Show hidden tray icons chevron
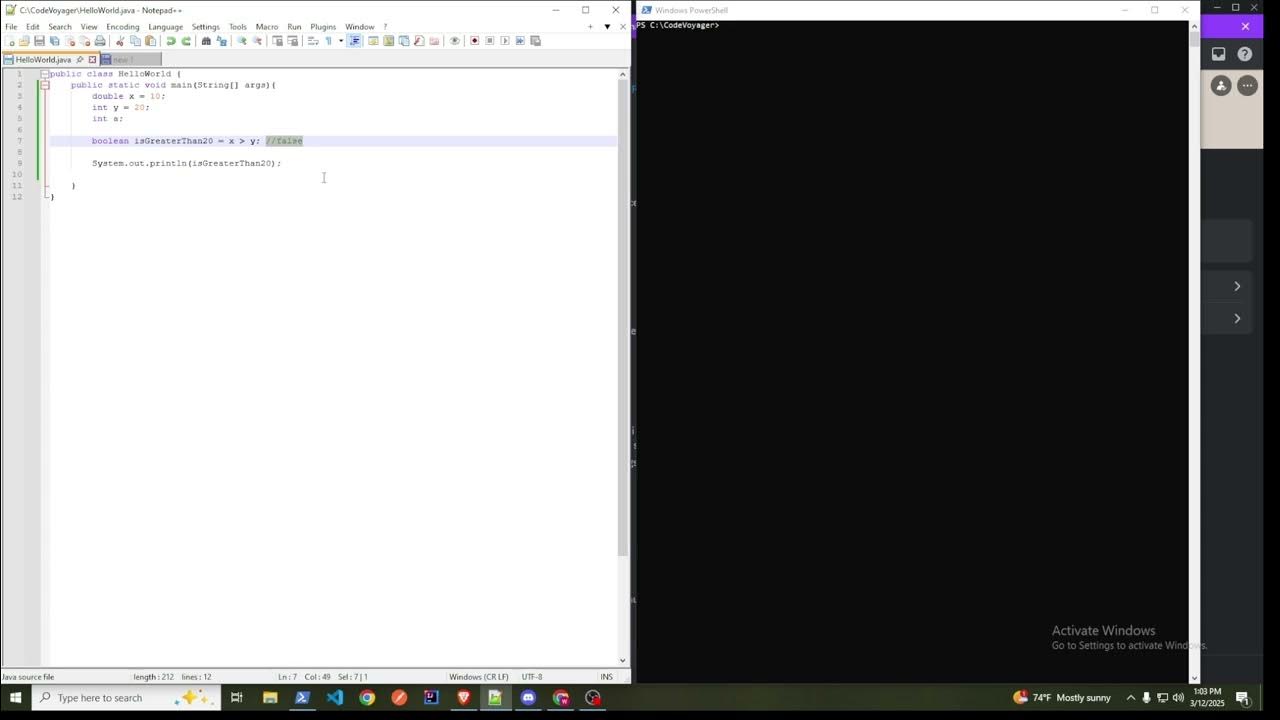 pyautogui.click(x=1131, y=698)
